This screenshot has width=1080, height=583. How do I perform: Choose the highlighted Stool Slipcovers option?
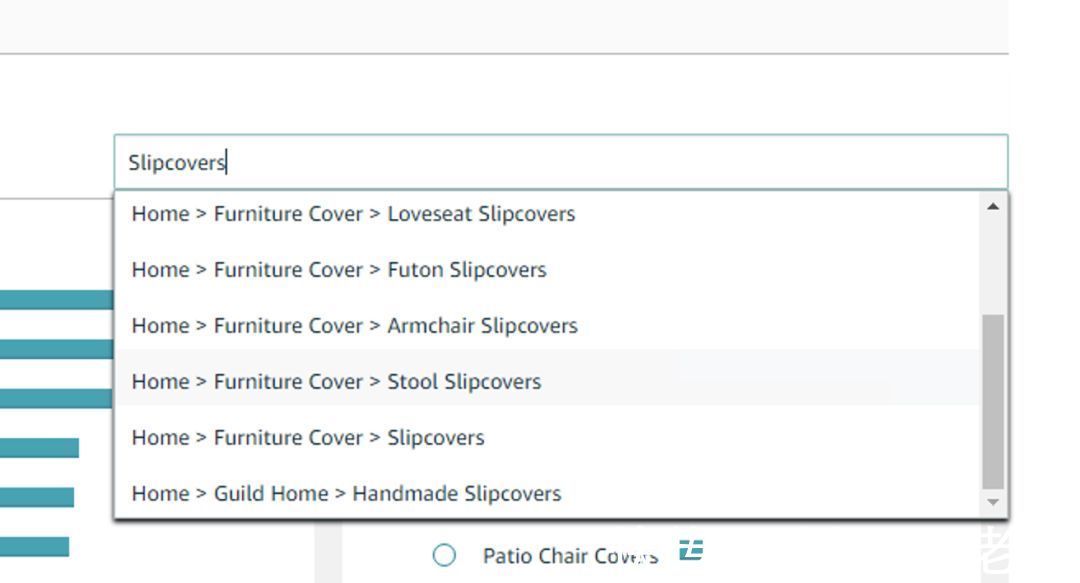coord(336,382)
